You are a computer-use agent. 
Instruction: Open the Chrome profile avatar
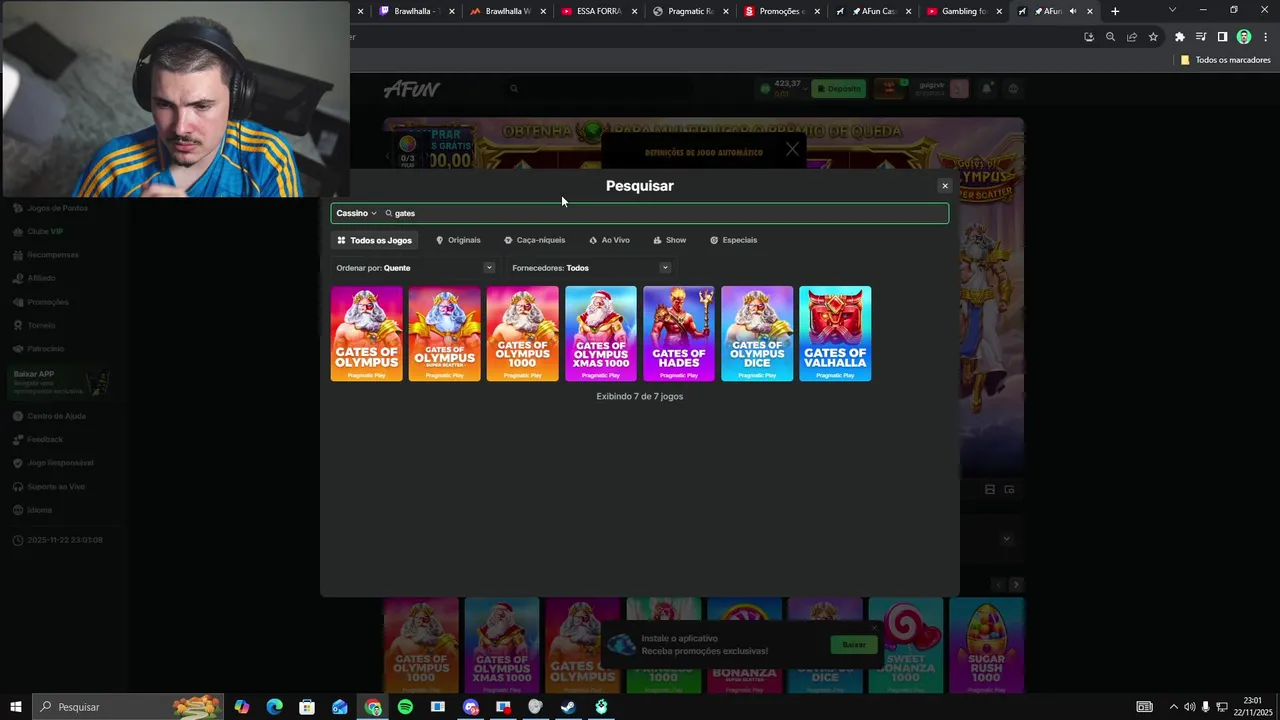tap(1244, 37)
